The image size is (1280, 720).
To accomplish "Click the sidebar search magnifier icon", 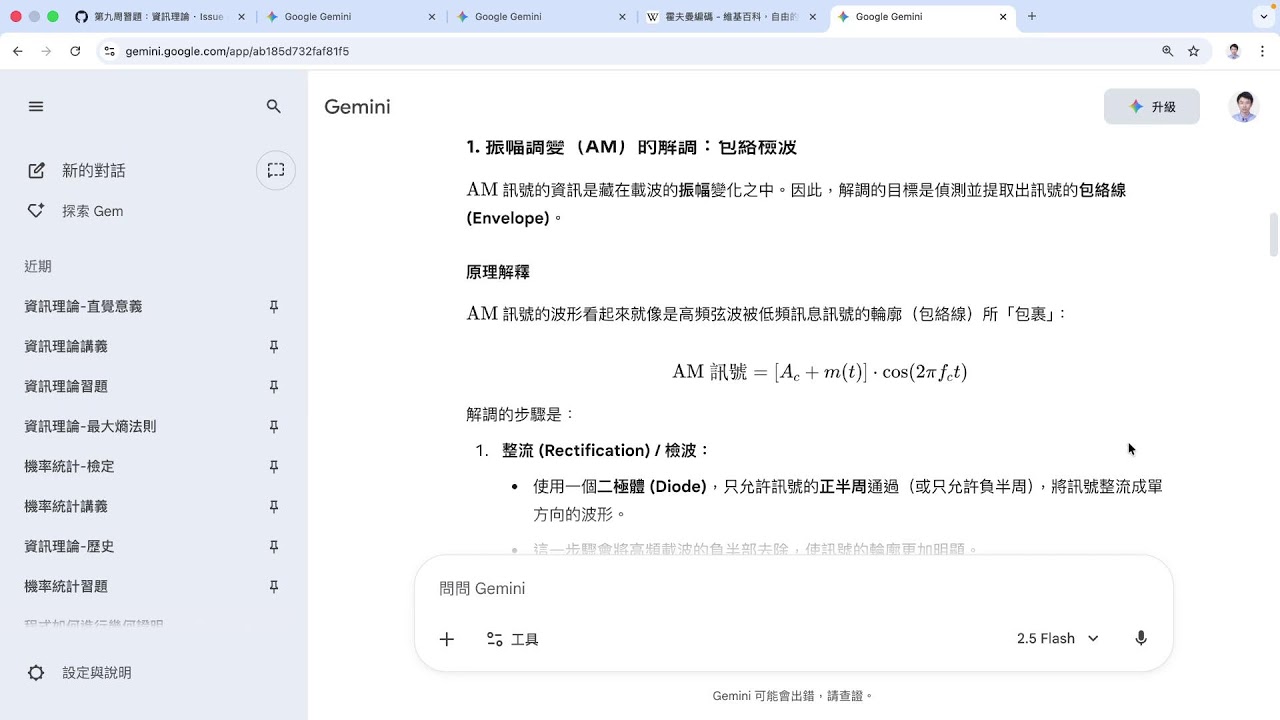I will click(274, 107).
